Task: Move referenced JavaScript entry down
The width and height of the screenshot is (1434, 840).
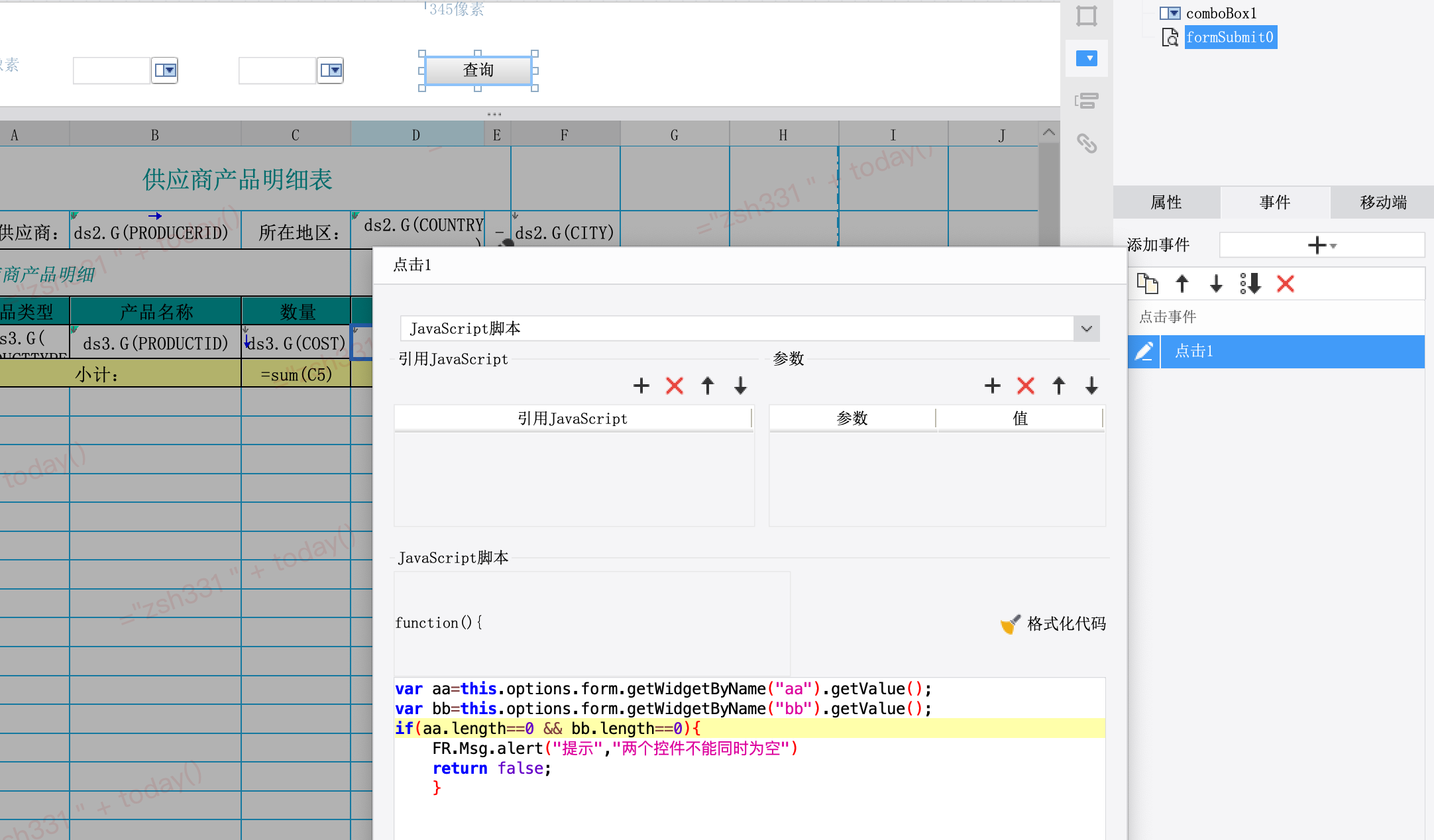Action: click(741, 386)
